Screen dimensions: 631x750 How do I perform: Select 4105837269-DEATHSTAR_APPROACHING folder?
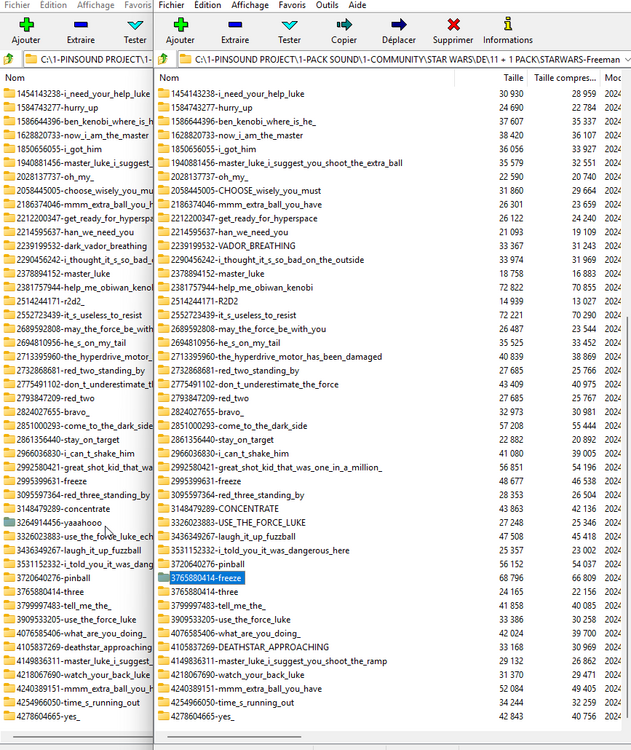pos(250,647)
